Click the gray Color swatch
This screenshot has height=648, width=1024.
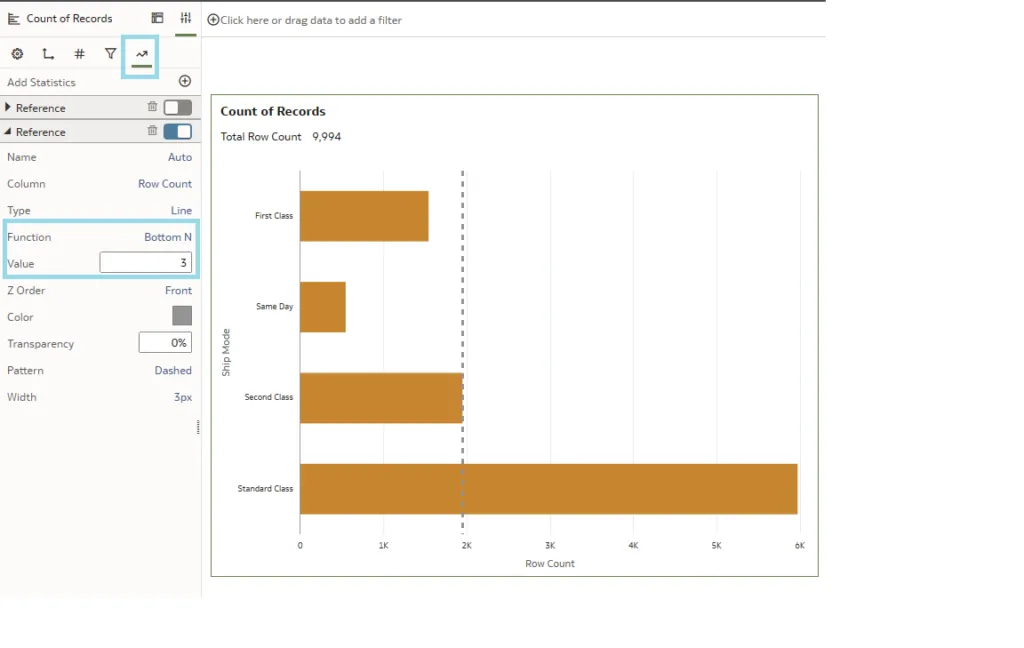(181, 316)
